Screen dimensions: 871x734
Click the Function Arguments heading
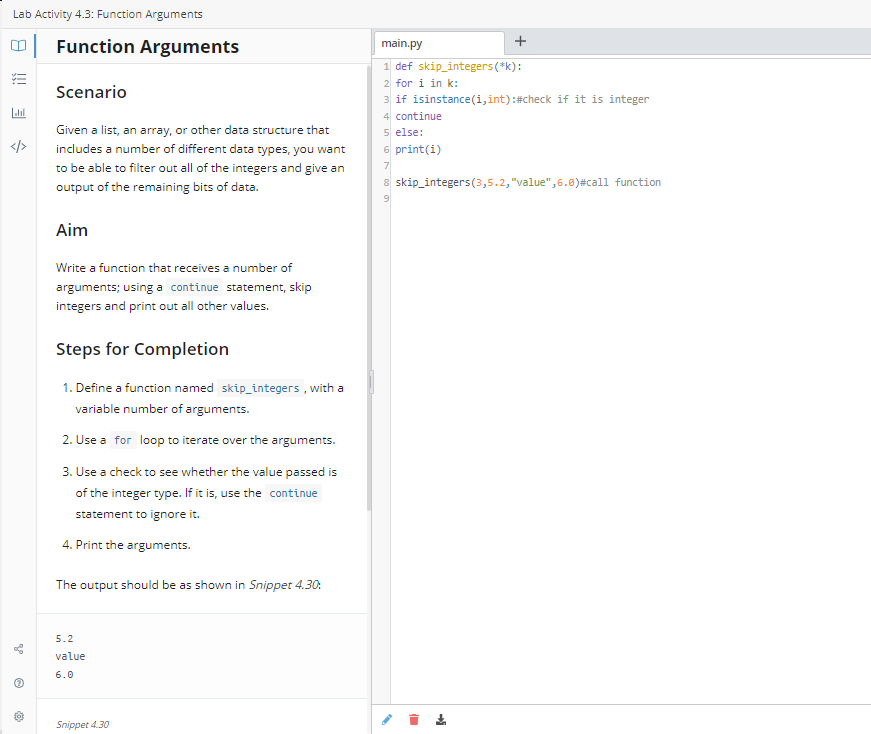pos(147,46)
